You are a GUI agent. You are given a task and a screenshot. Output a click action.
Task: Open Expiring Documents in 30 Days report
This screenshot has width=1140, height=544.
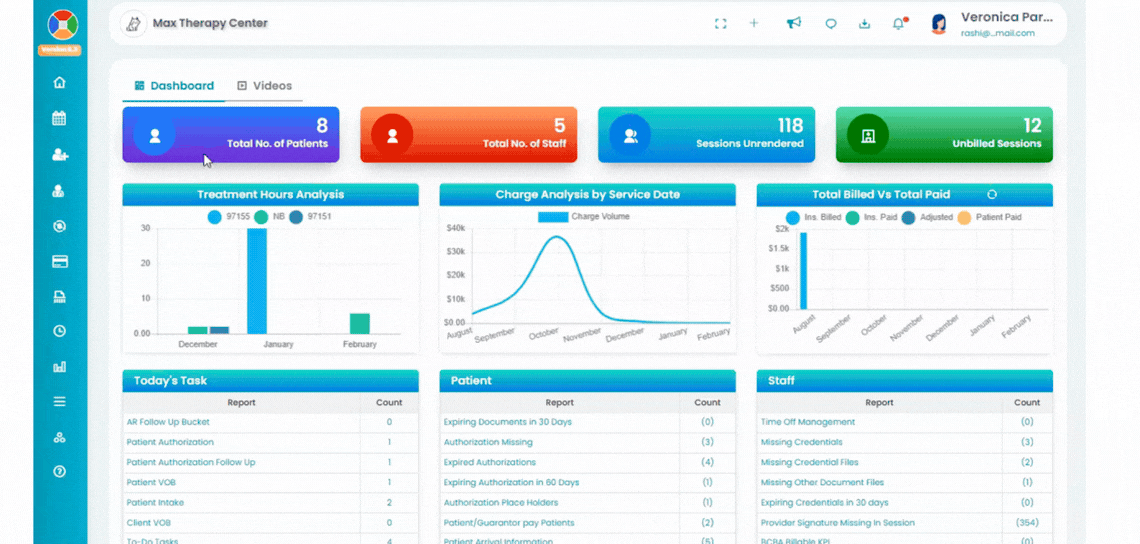pos(507,422)
